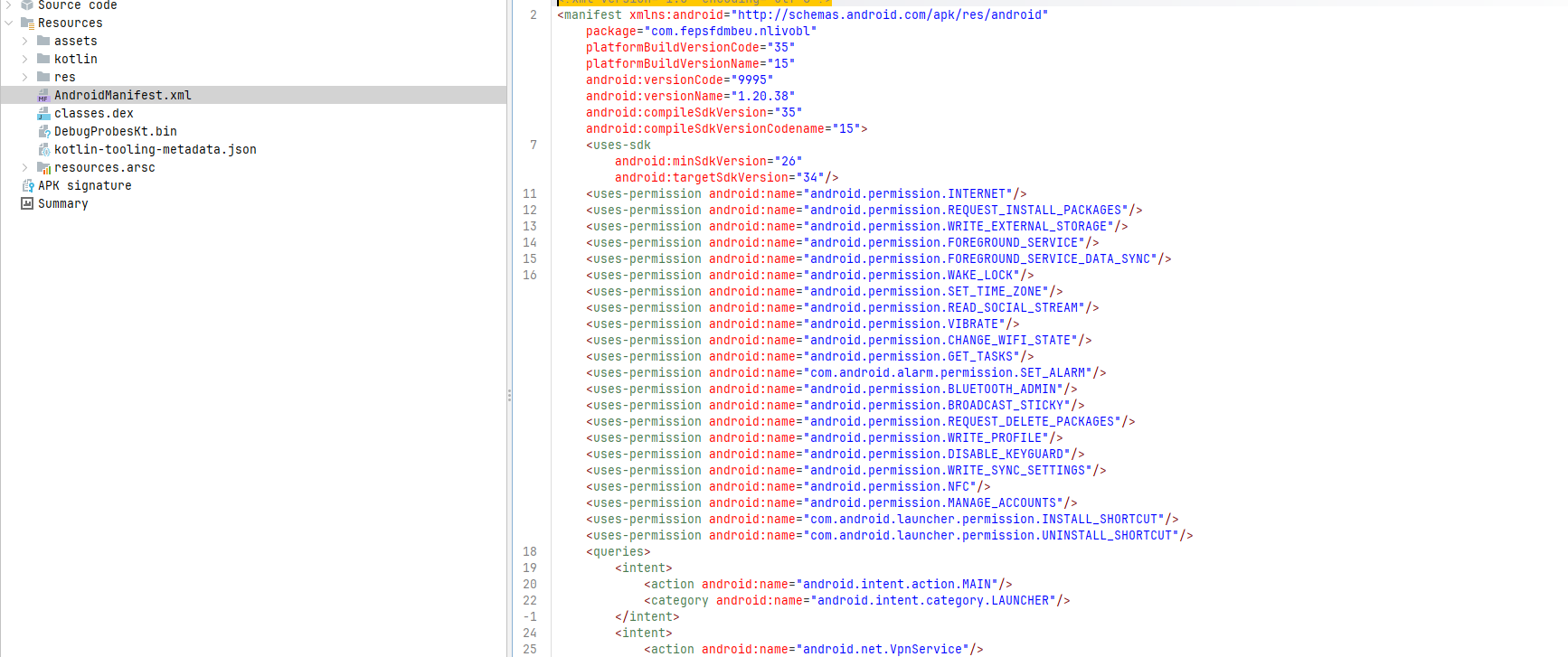The height and width of the screenshot is (657, 1568).
Task: Expand the Source code node
Action: pos(9,5)
